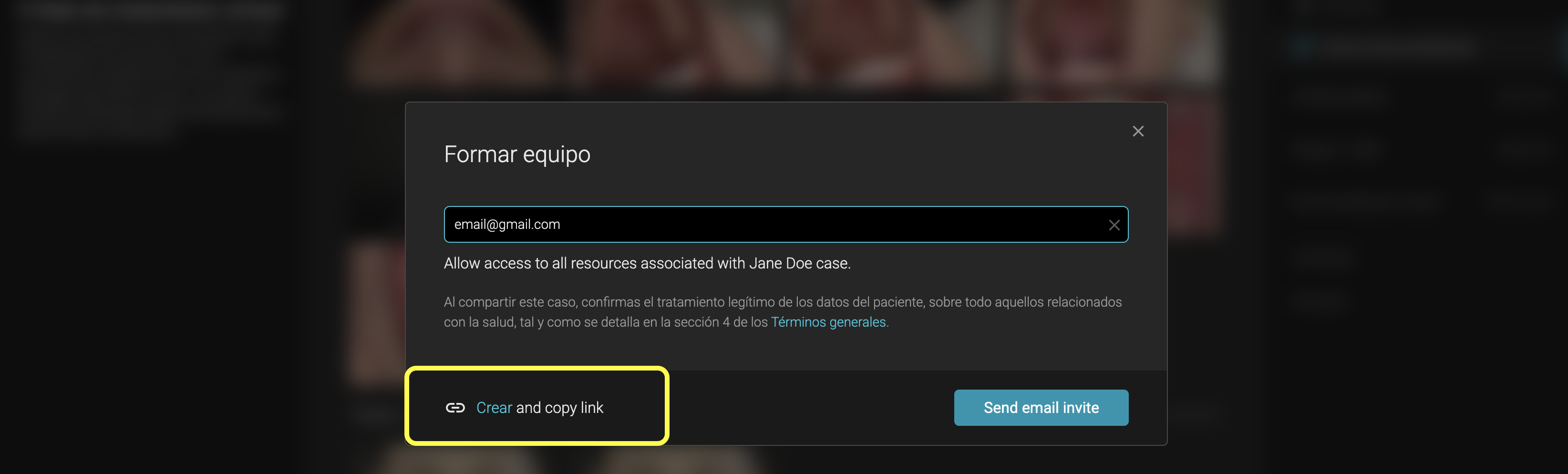The width and height of the screenshot is (1568, 474).
Task: Open the Términos generales link
Action: click(828, 322)
